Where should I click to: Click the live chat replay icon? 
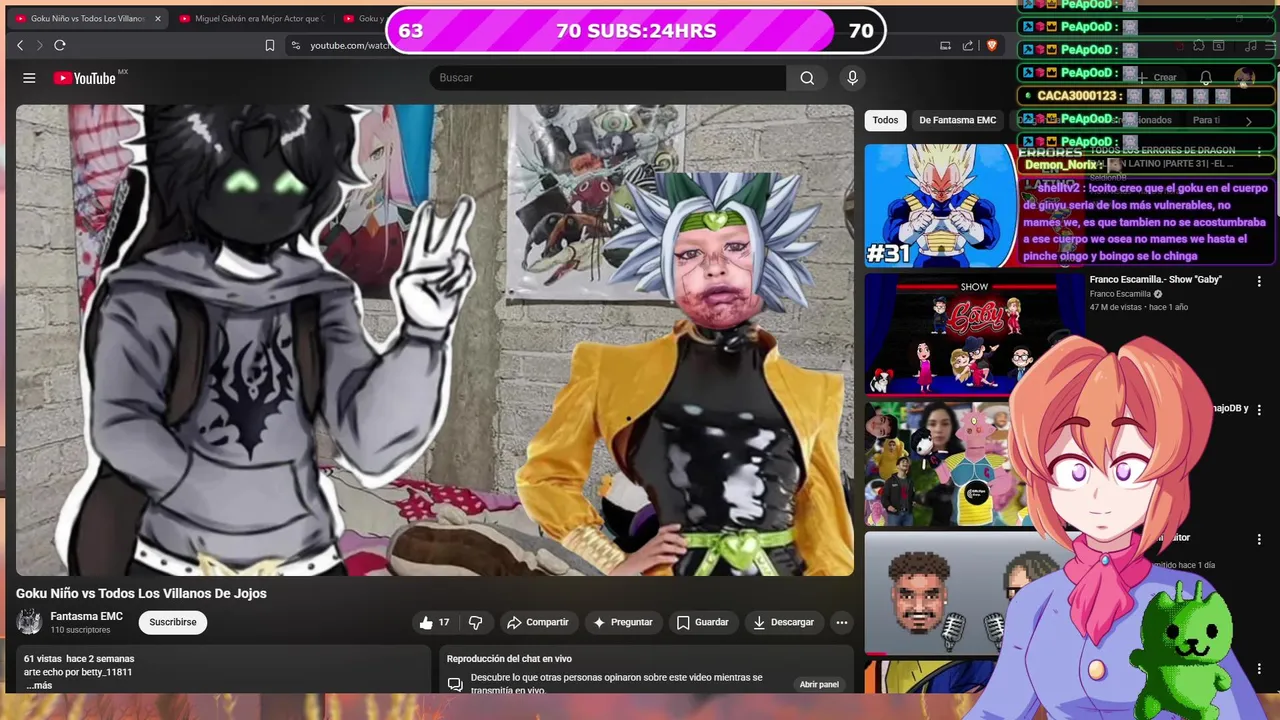coord(455,684)
